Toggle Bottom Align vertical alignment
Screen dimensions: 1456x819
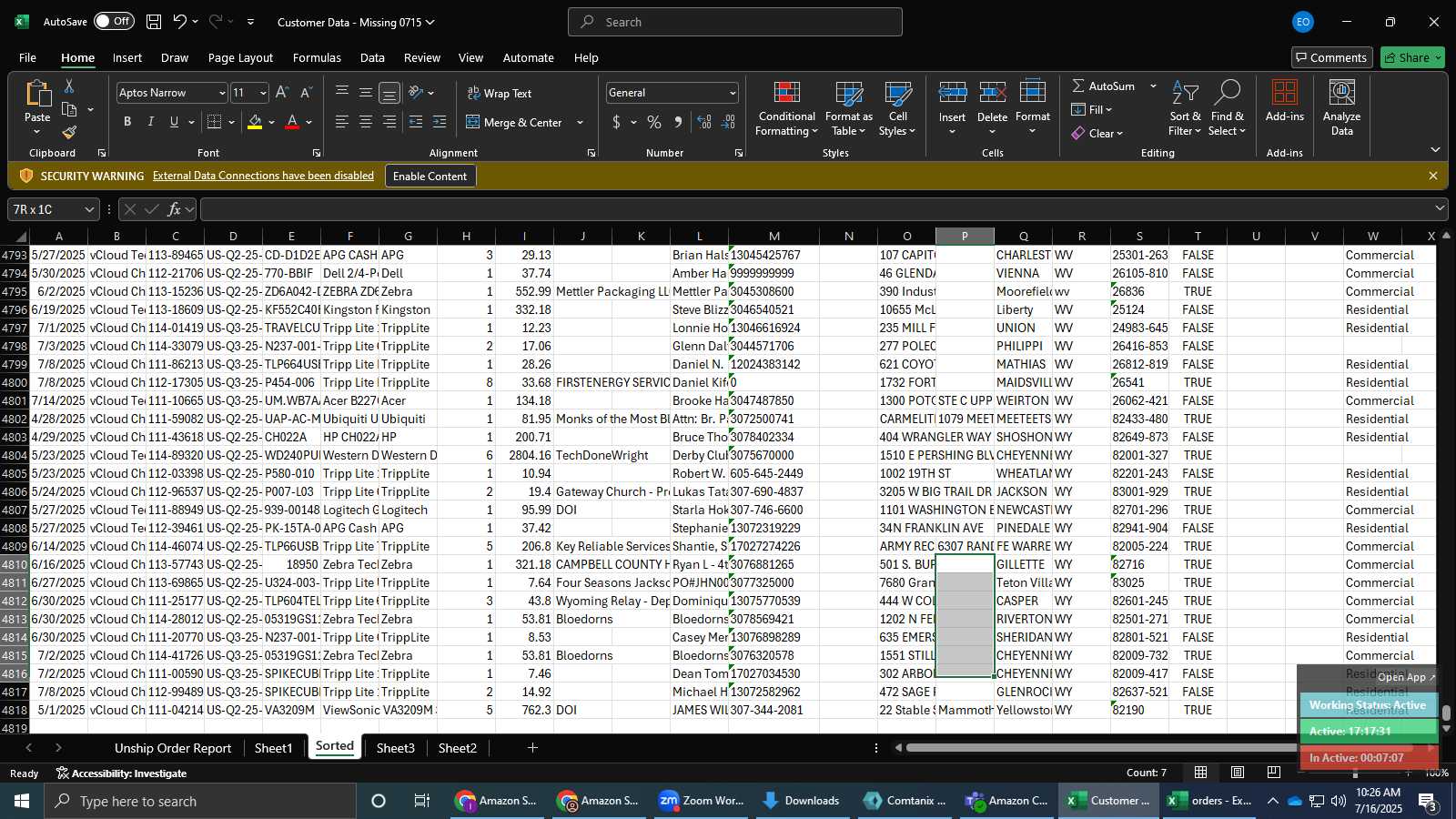pyautogui.click(x=389, y=93)
